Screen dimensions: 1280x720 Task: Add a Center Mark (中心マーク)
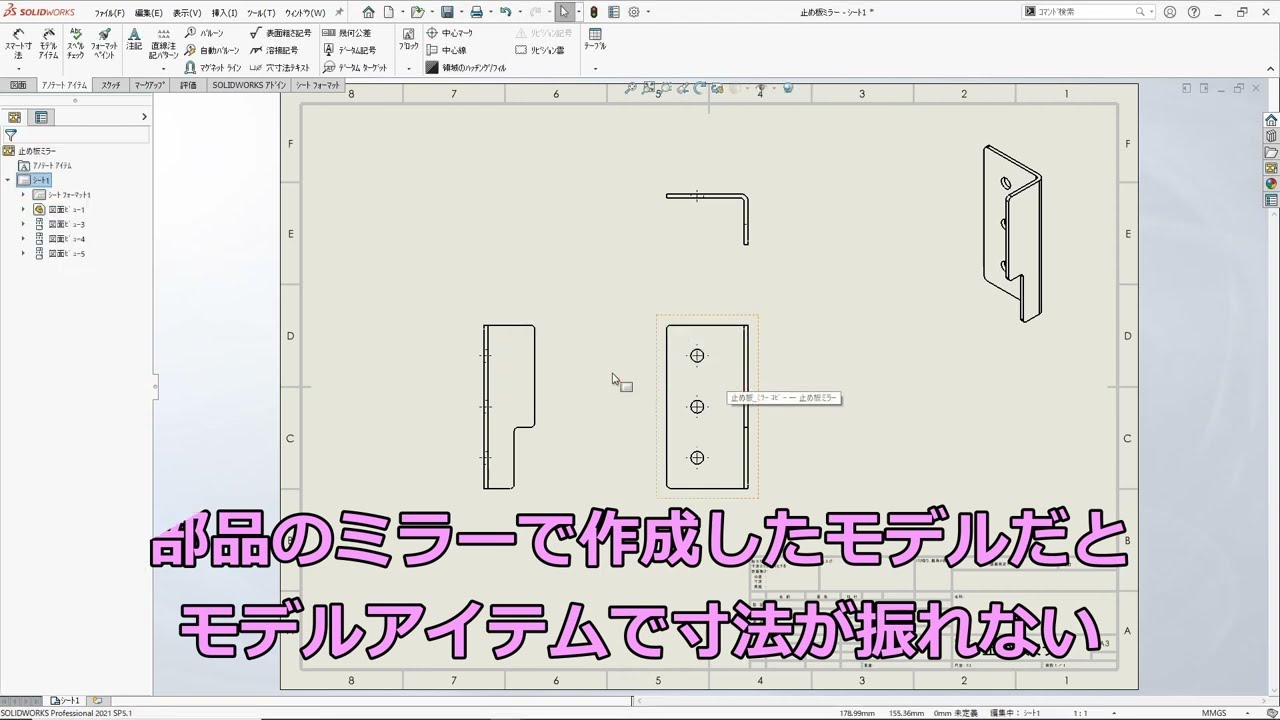click(x=450, y=33)
